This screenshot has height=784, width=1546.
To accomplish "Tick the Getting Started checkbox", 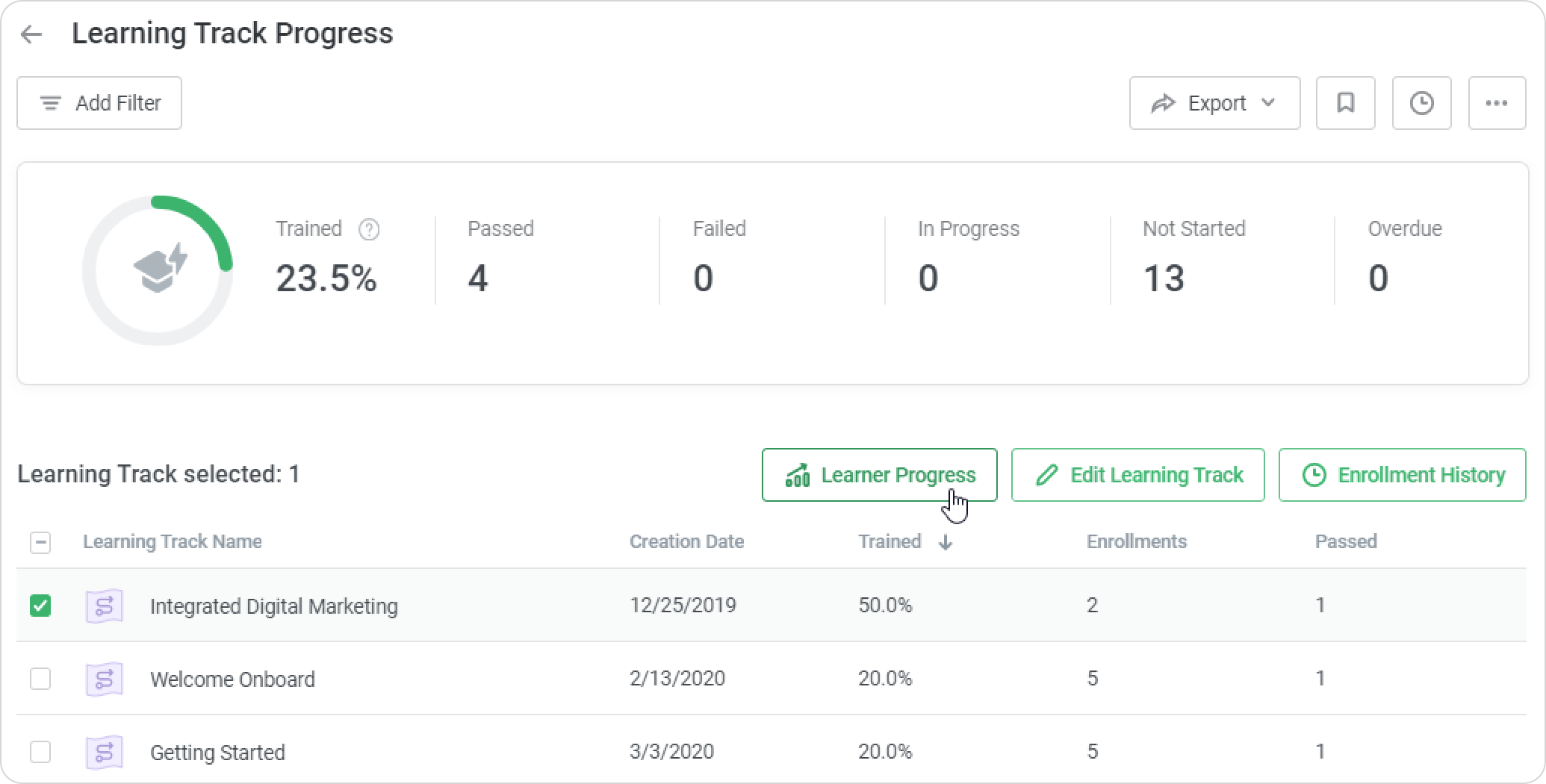I will [x=40, y=752].
